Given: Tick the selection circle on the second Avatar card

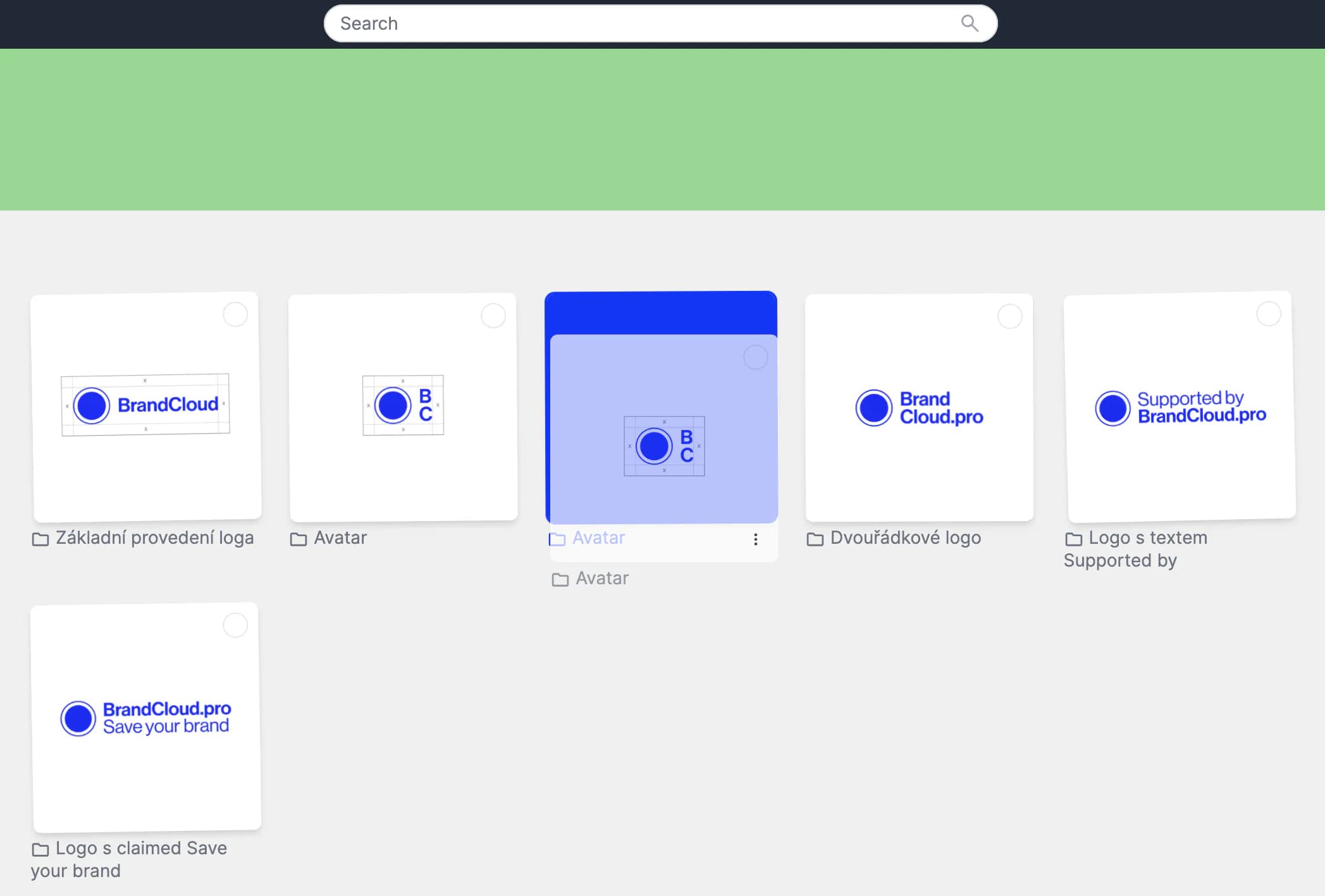Looking at the screenshot, I should (493, 316).
